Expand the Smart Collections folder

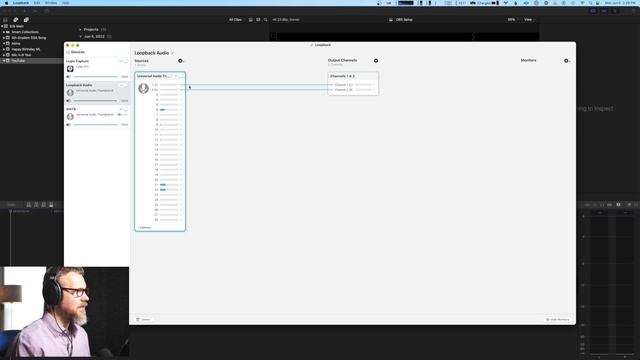4,32
